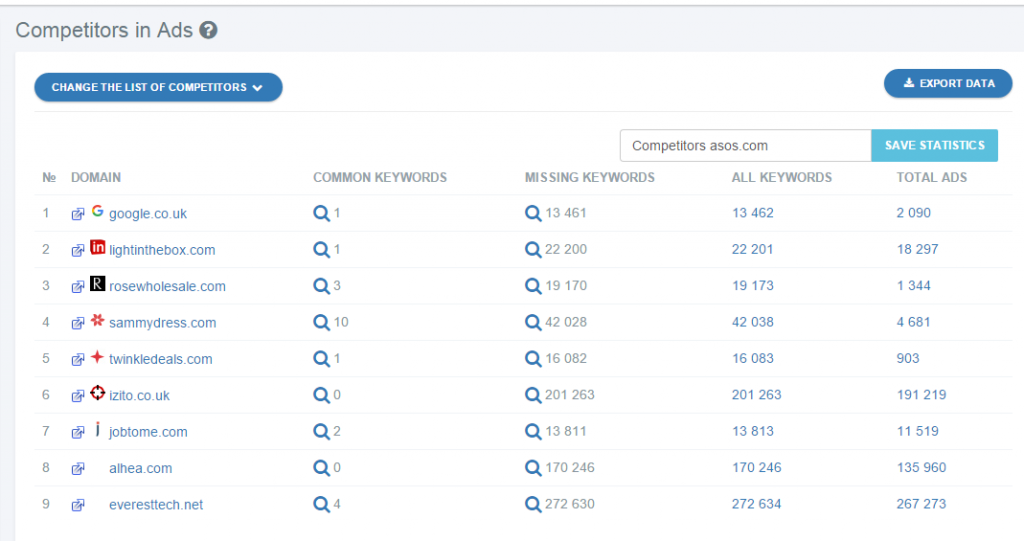Click the Common Keywords column header
Viewport: 1024px width, 541px height.
380,178
